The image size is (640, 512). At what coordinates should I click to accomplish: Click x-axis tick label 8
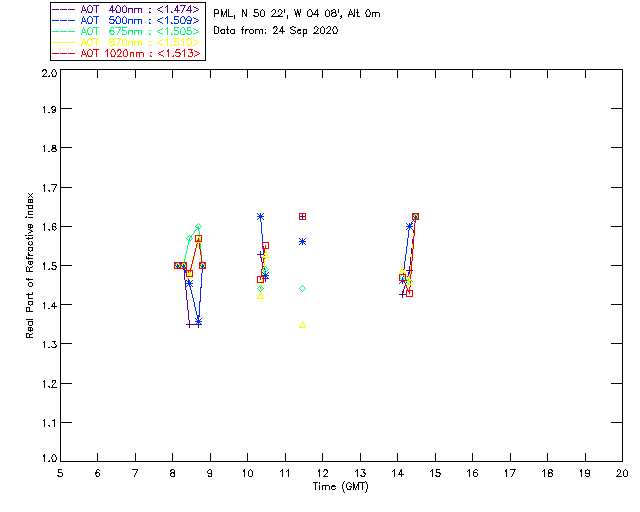[173, 474]
